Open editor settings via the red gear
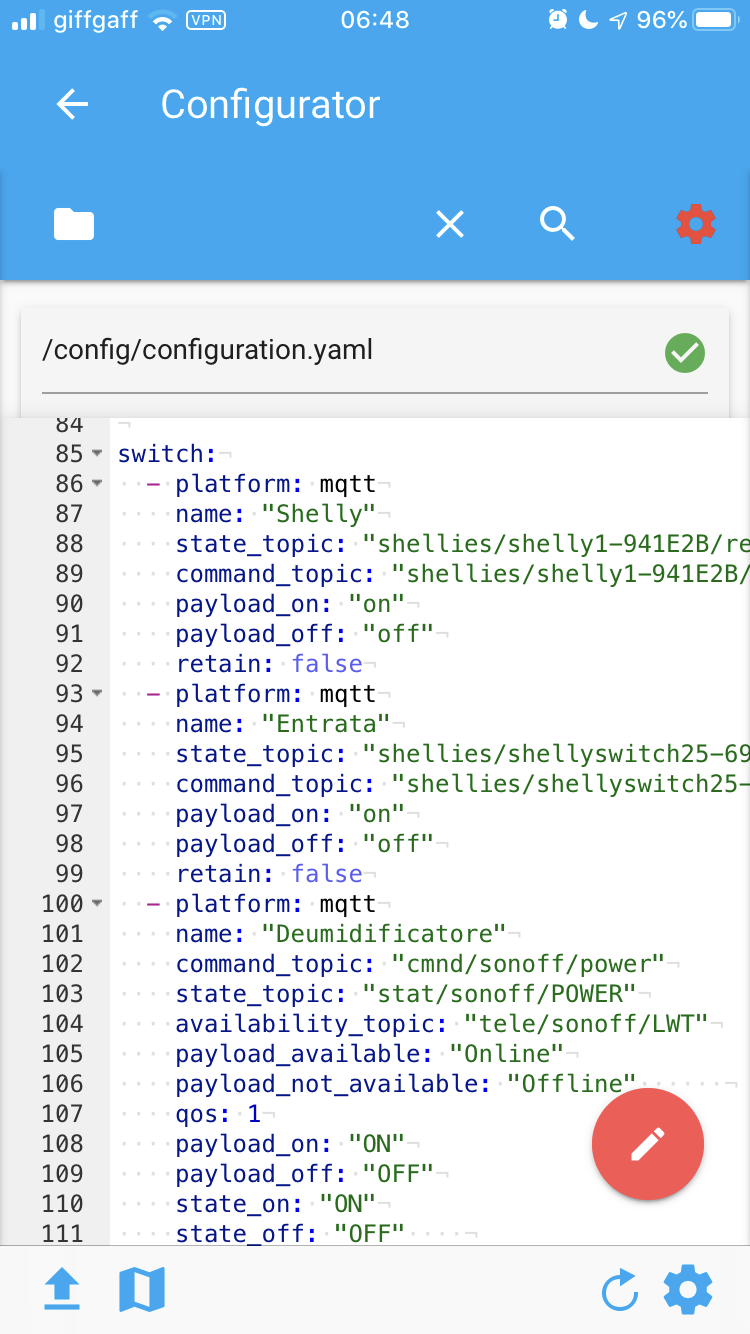The width and height of the screenshot is (750, 1334). point(695,224)
